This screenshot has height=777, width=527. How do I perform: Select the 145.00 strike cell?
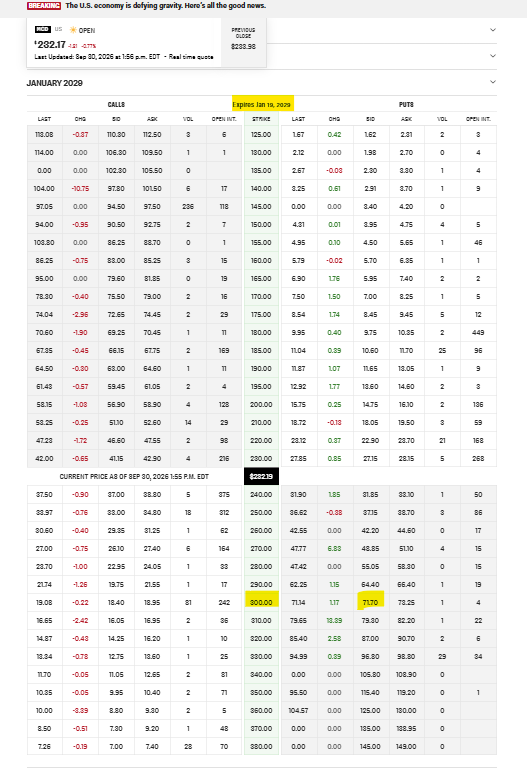click(x=261, y=207)
